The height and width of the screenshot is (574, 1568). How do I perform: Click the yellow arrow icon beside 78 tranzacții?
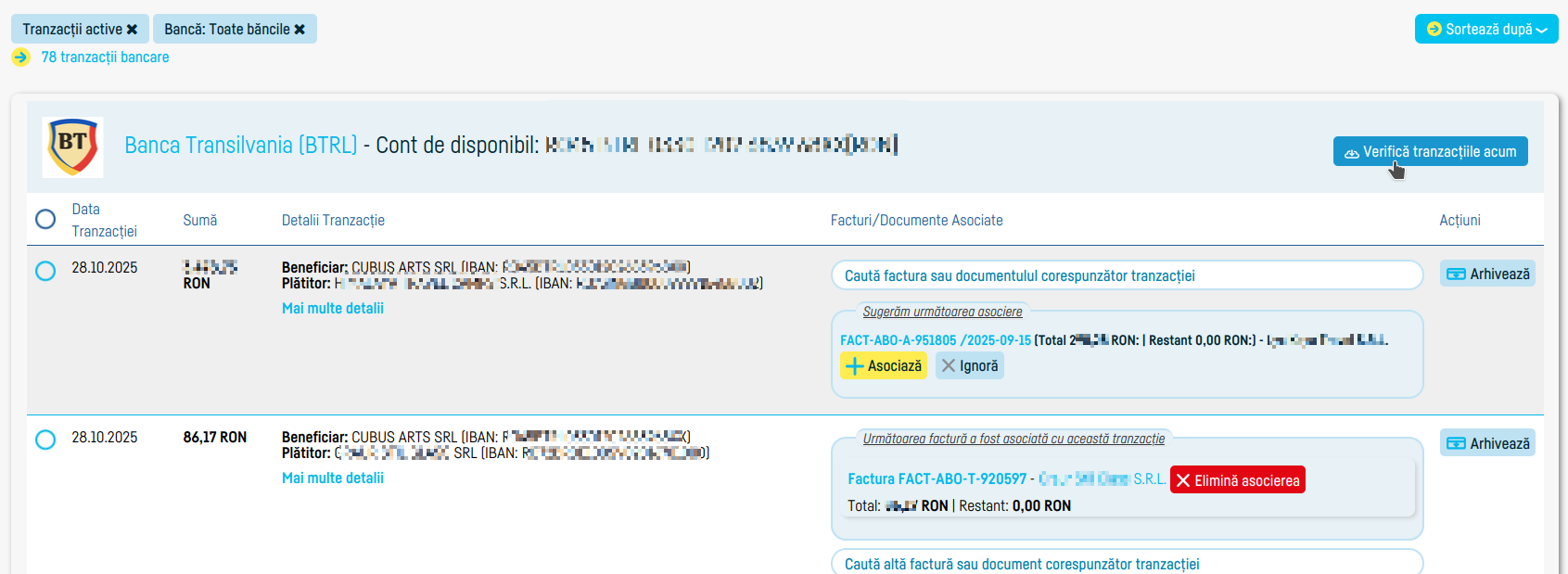pyautogui.click(x=20, y=57)
